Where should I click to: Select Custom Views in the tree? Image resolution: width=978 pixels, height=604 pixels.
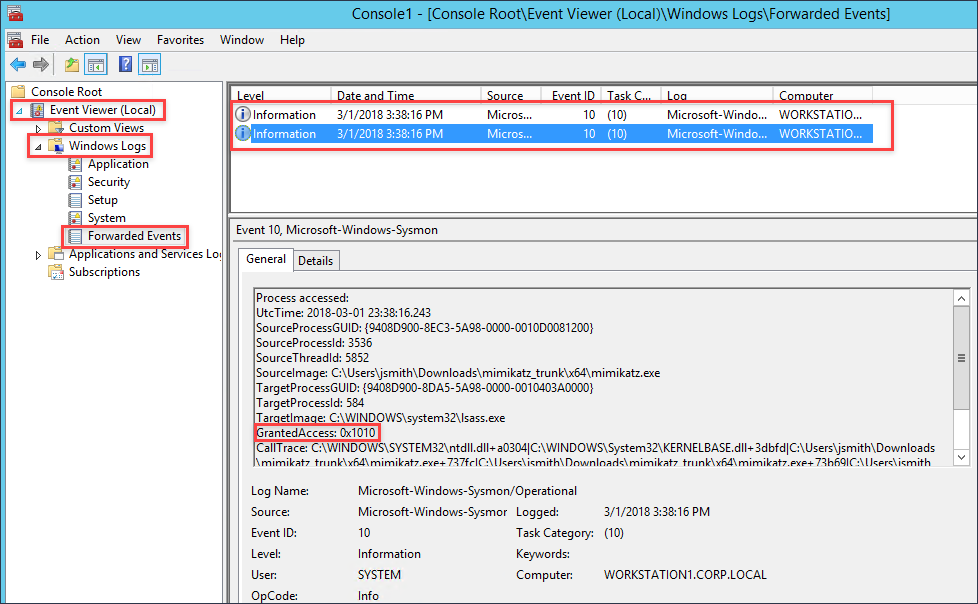pyautogui.click(x=106, y=128)
